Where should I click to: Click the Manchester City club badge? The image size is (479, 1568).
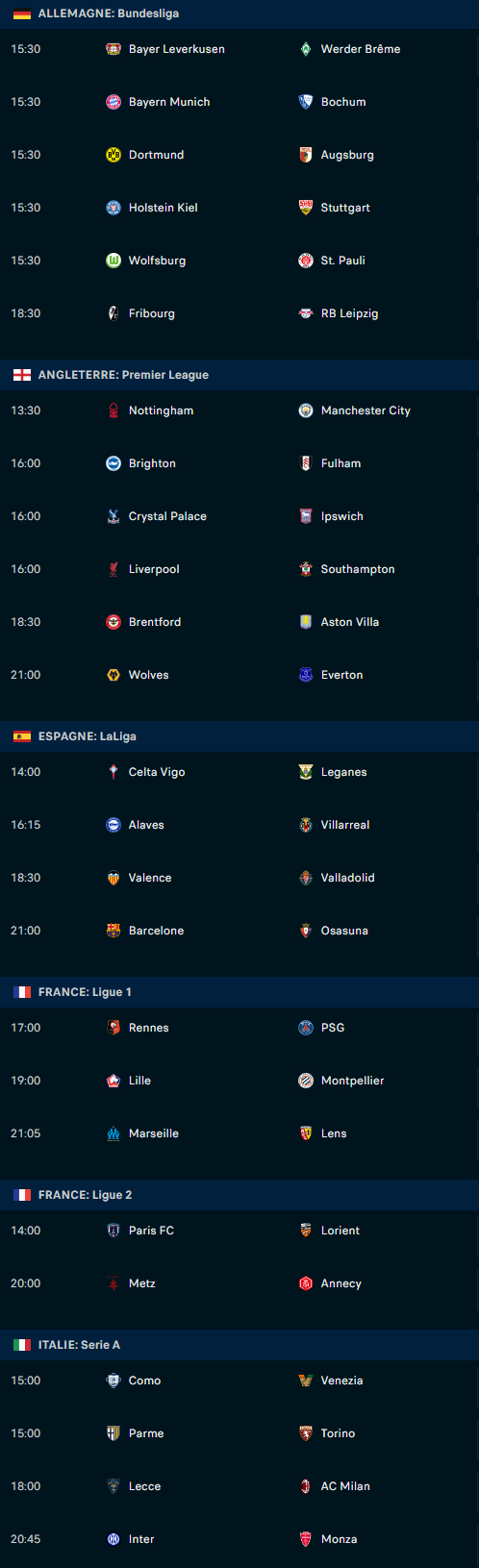[x=306, y=411]
